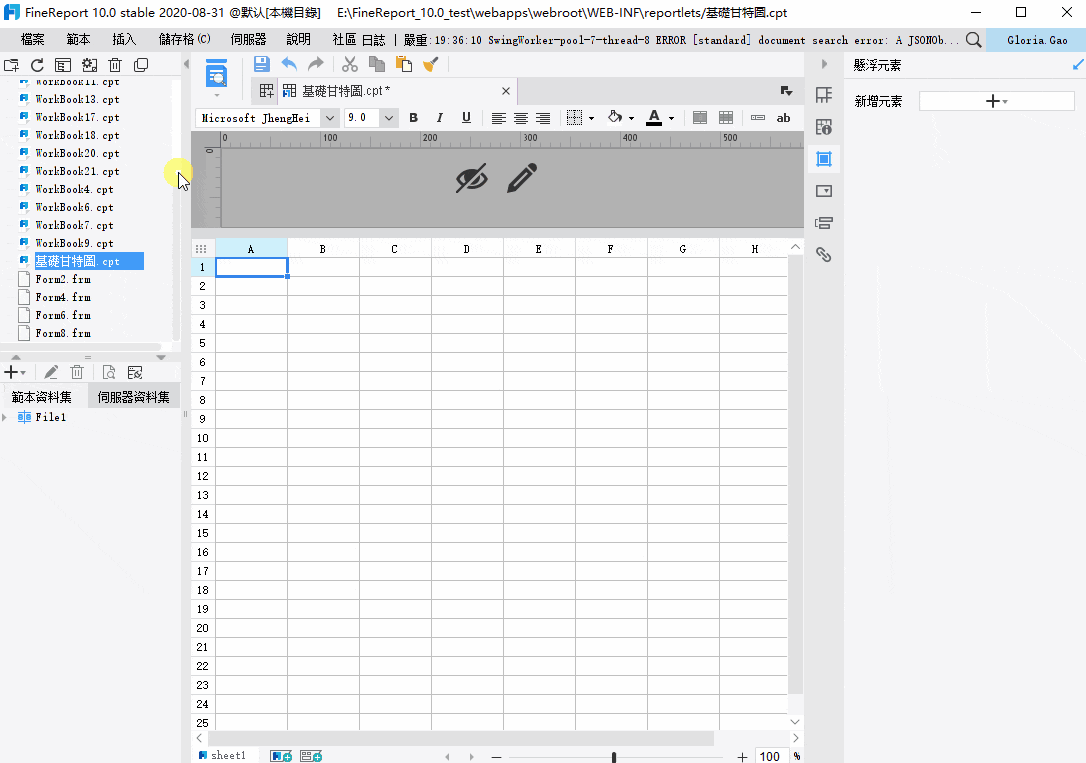Open WorkBook13.cpt in file list
The image size is (1086, 763).
[x=77, y=99]
